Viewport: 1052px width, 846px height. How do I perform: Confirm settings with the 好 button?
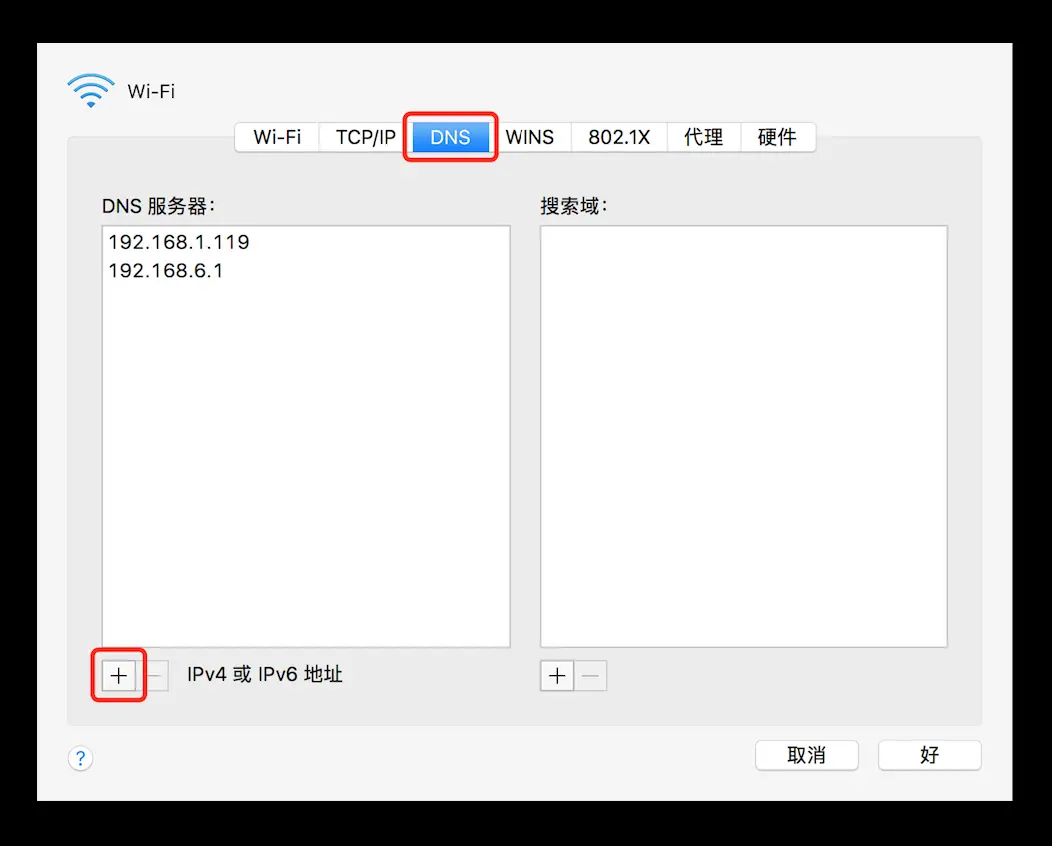point(929,755)
